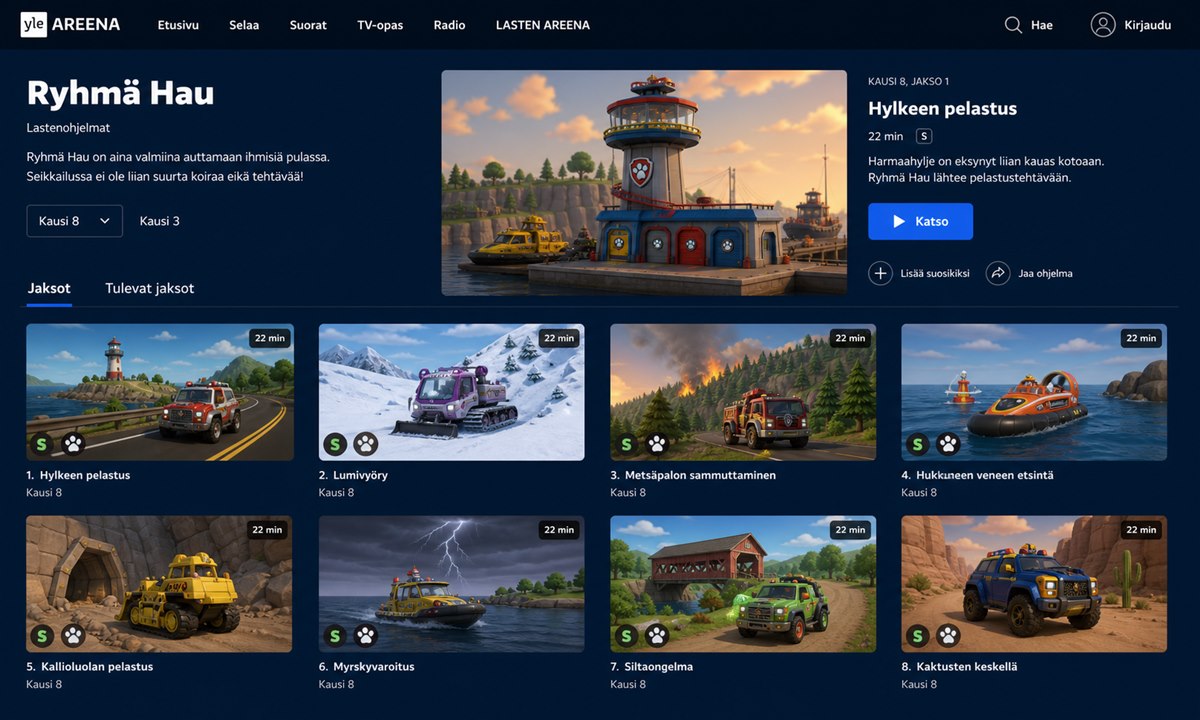Screen dimensions: 1200x720
Task: Open LASTEN AREENA in the top navigation
Action: [543, 25]
